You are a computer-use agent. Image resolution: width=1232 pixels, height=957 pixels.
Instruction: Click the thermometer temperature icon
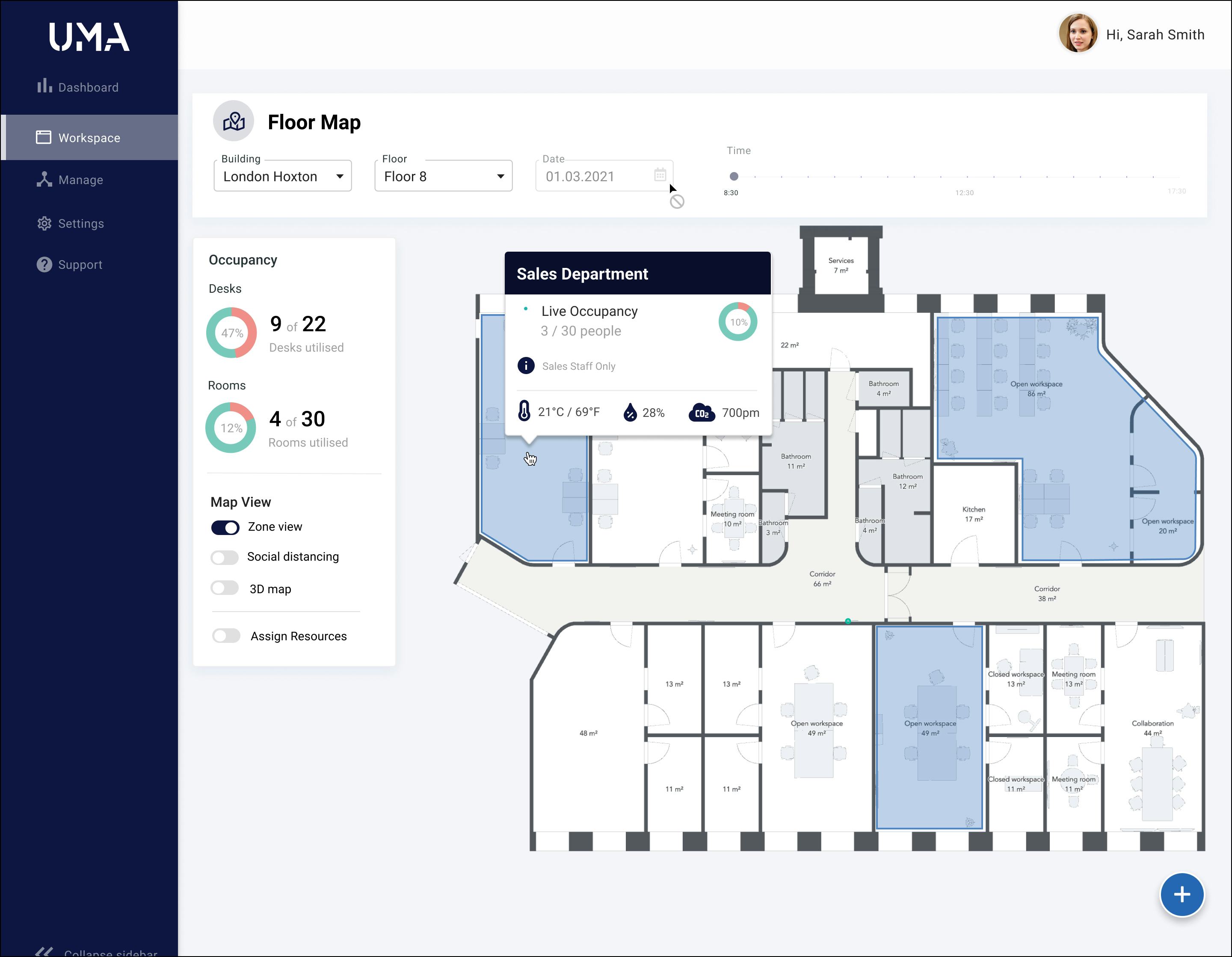tap(524, 411)
